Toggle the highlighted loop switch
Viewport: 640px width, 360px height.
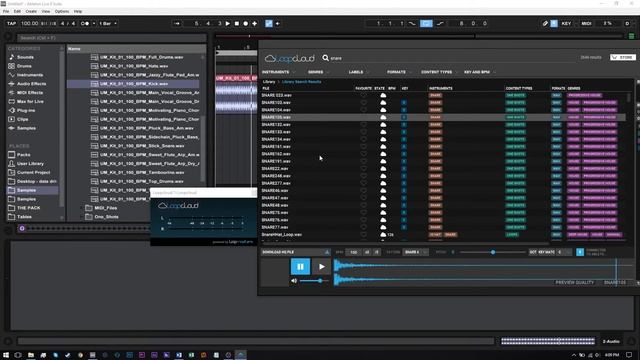(x=426, y=24)
